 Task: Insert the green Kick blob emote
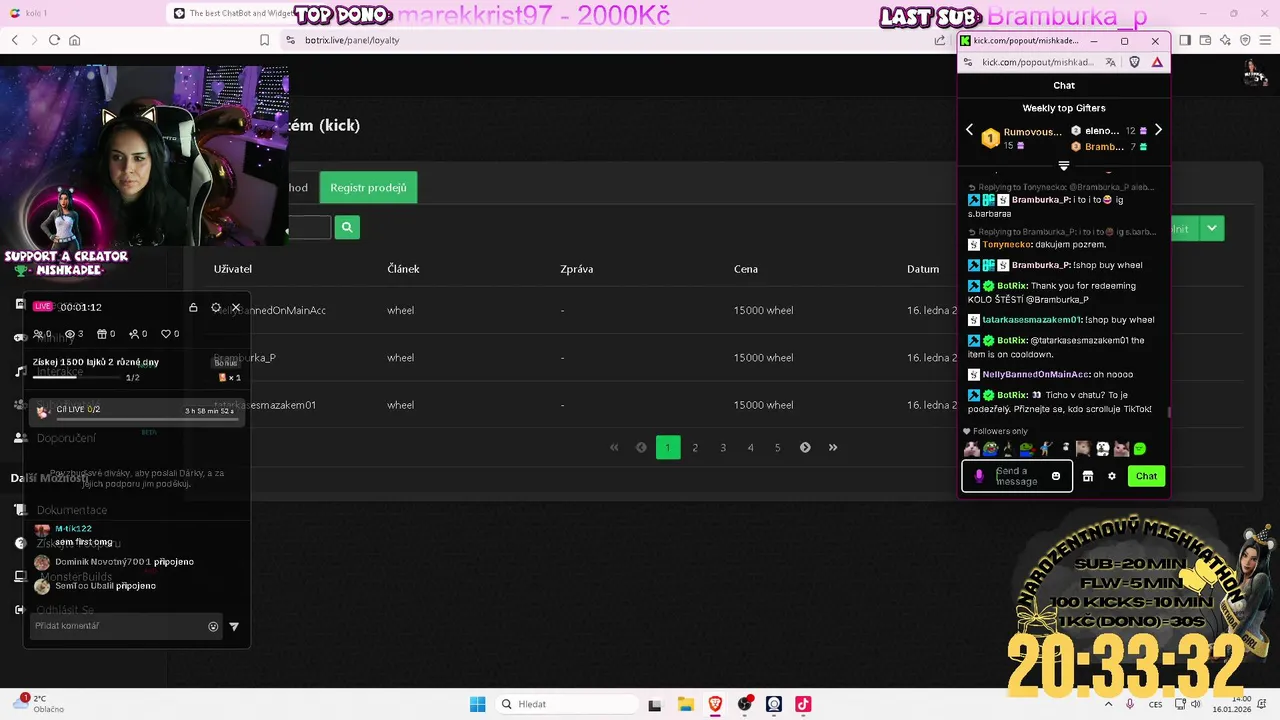click(x=1140, y=449)
